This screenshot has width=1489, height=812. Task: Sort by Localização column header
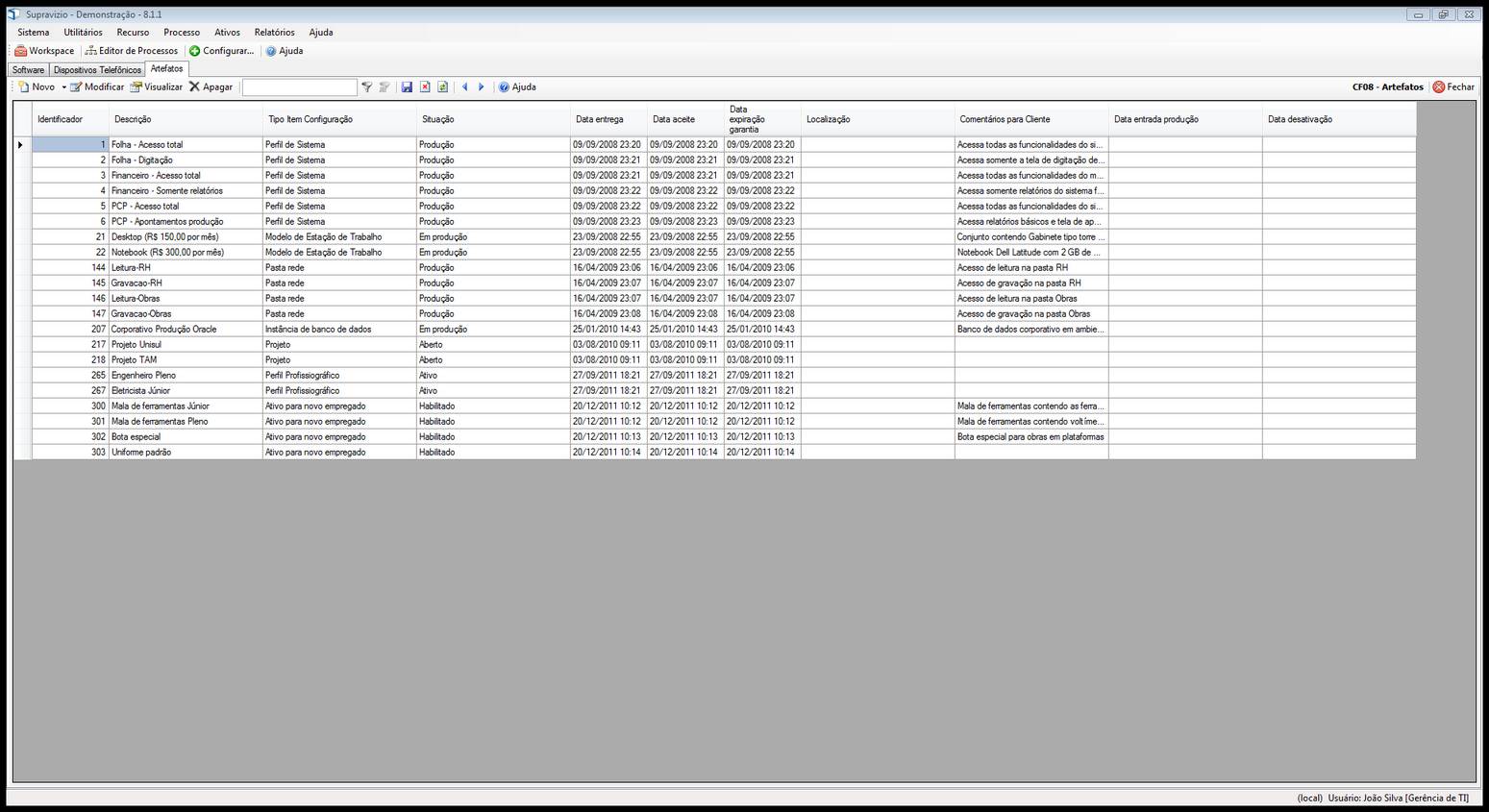click(878, 119)
